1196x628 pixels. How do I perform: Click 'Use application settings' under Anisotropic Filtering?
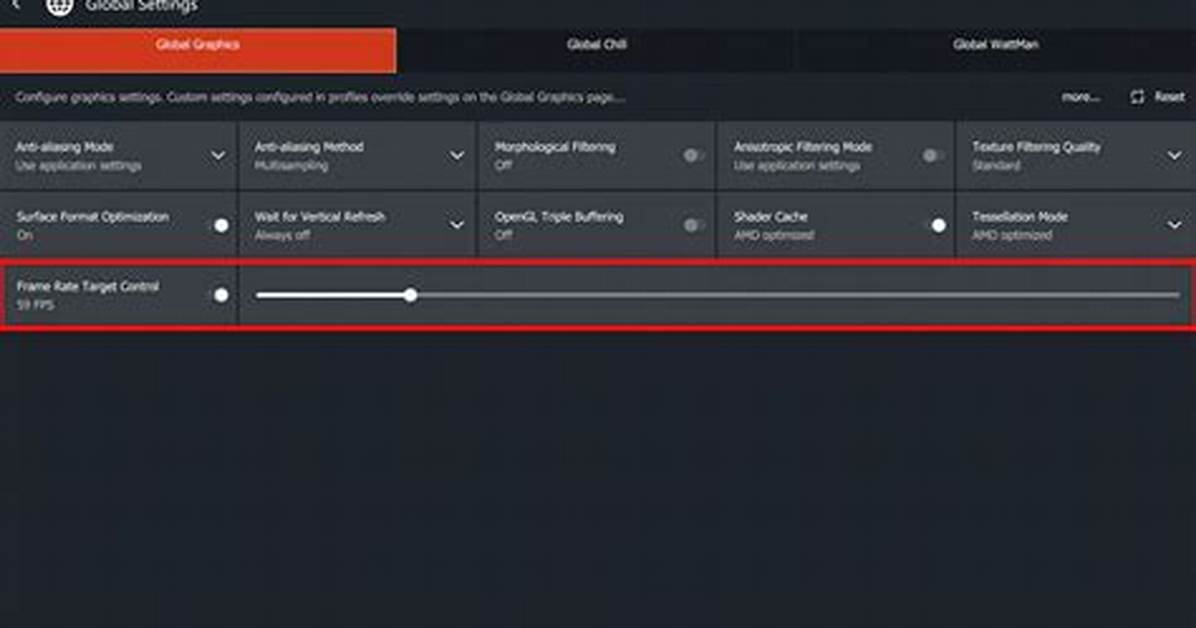click(x=797, y=166)
